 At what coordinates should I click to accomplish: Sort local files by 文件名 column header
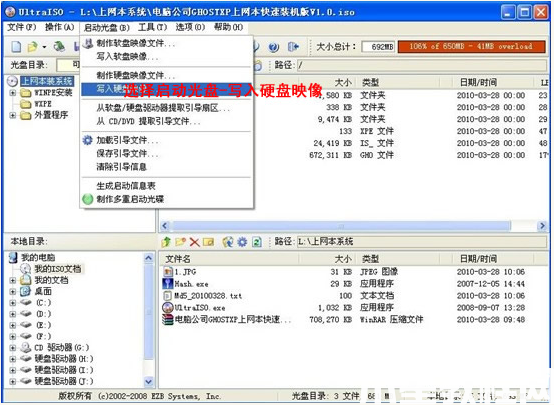pos(229,259)
